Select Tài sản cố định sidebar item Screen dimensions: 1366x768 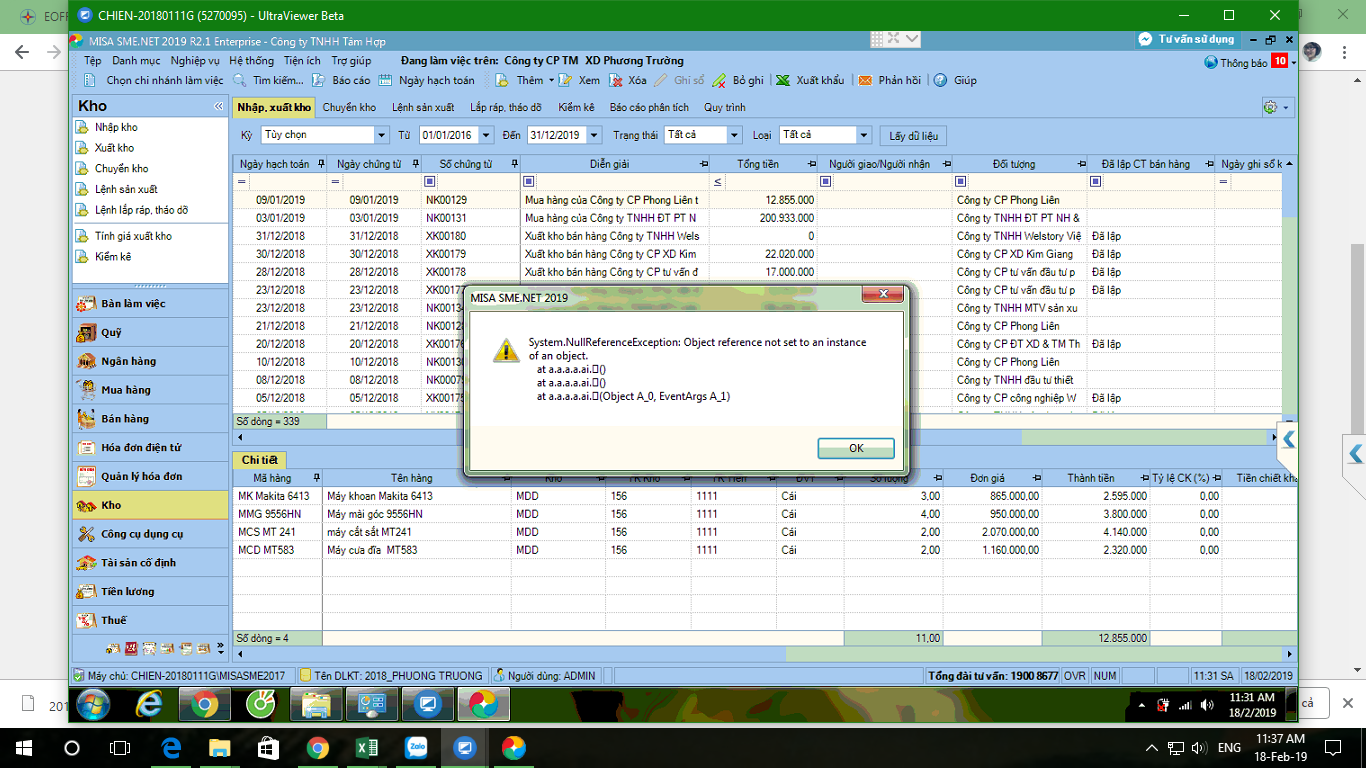tap(138, 563)
